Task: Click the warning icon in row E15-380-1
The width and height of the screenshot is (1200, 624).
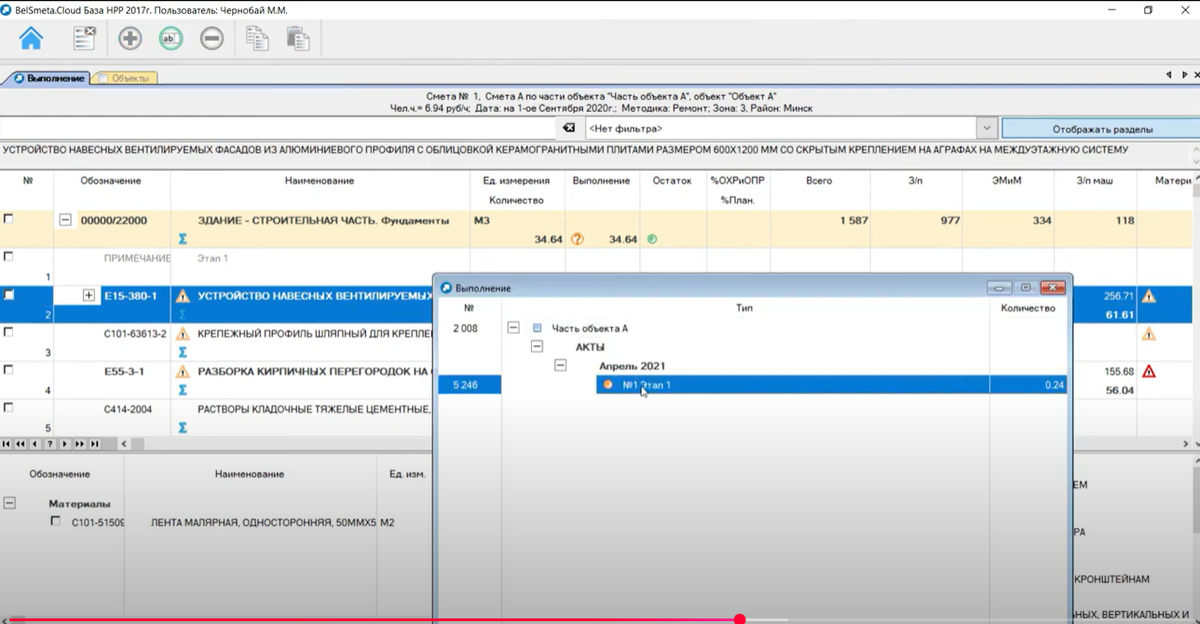Action: (x=182, y=296)
